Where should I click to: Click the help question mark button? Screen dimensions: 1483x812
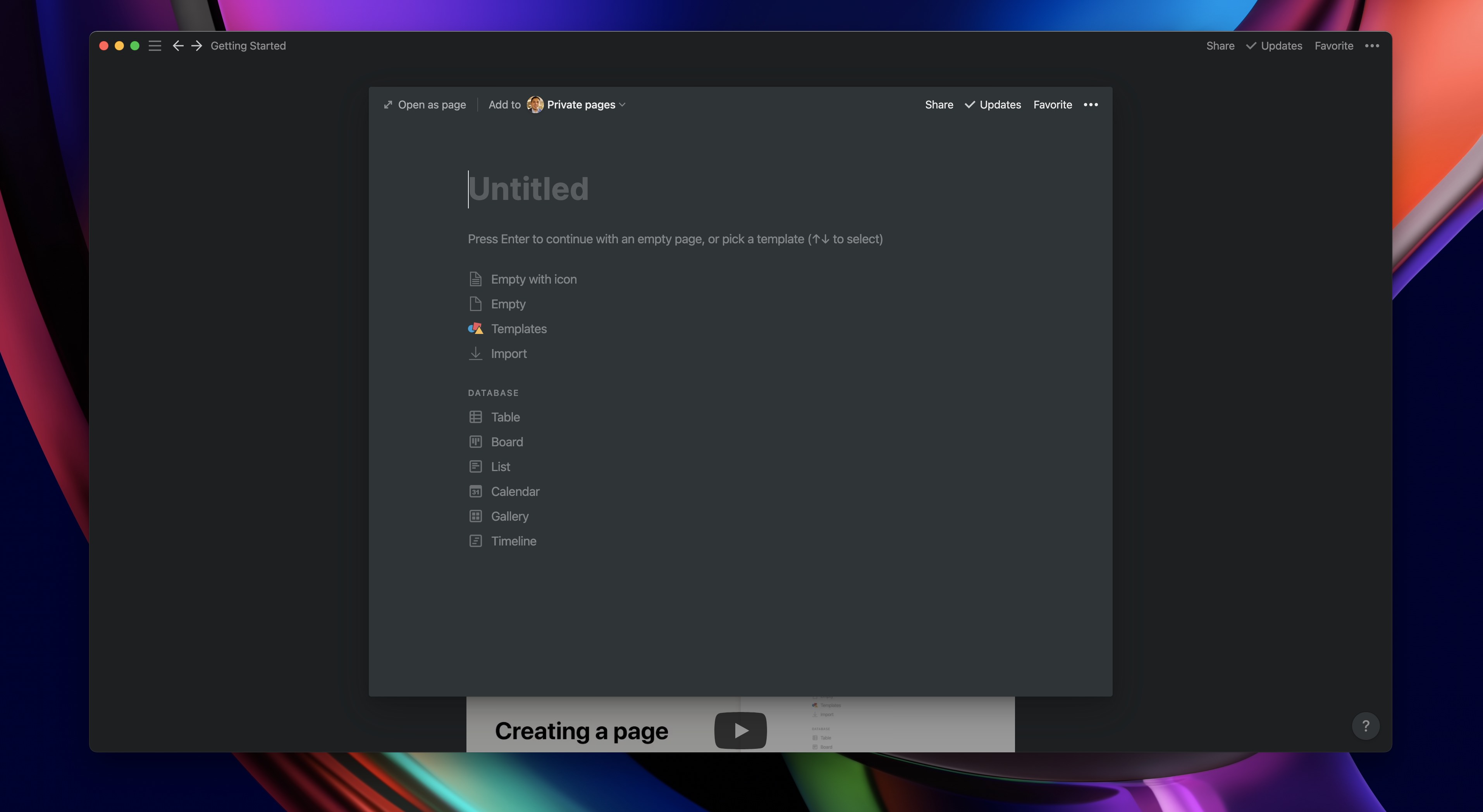click(1366, 726)
